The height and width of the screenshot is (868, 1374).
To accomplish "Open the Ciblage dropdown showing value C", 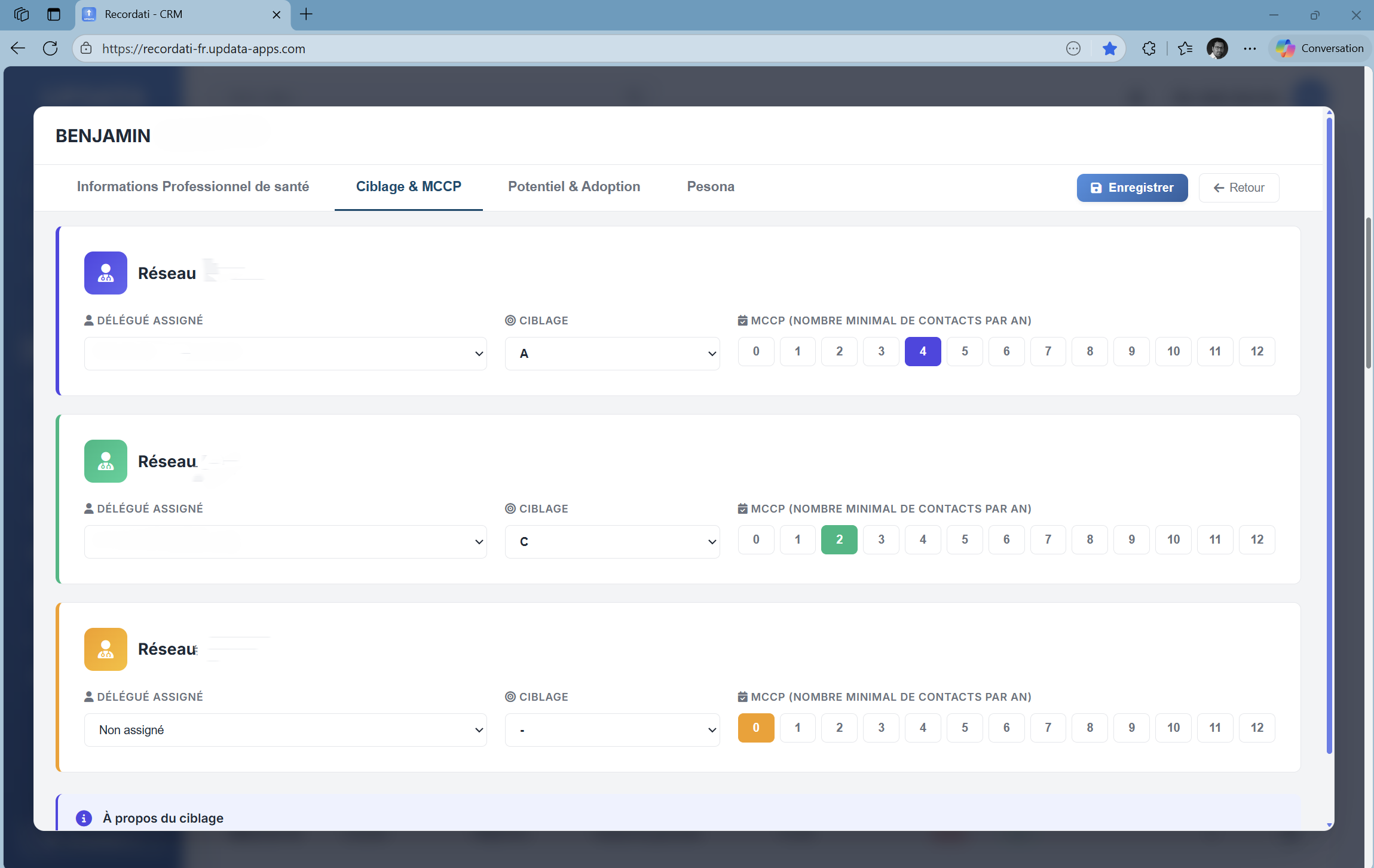I will [612, 541].
